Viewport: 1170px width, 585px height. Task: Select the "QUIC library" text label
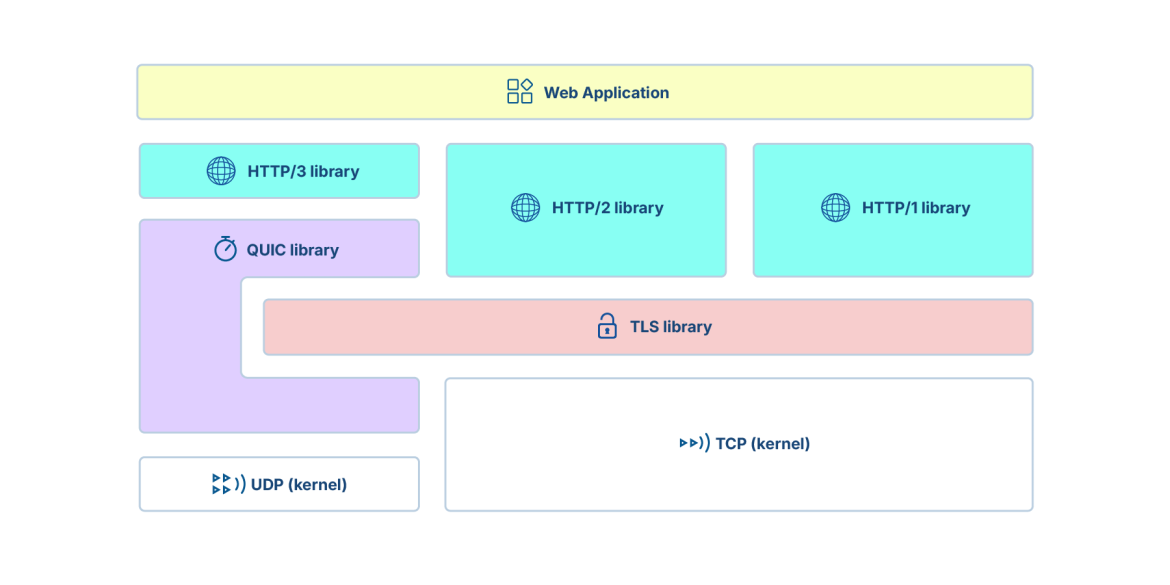coord(292,250)
